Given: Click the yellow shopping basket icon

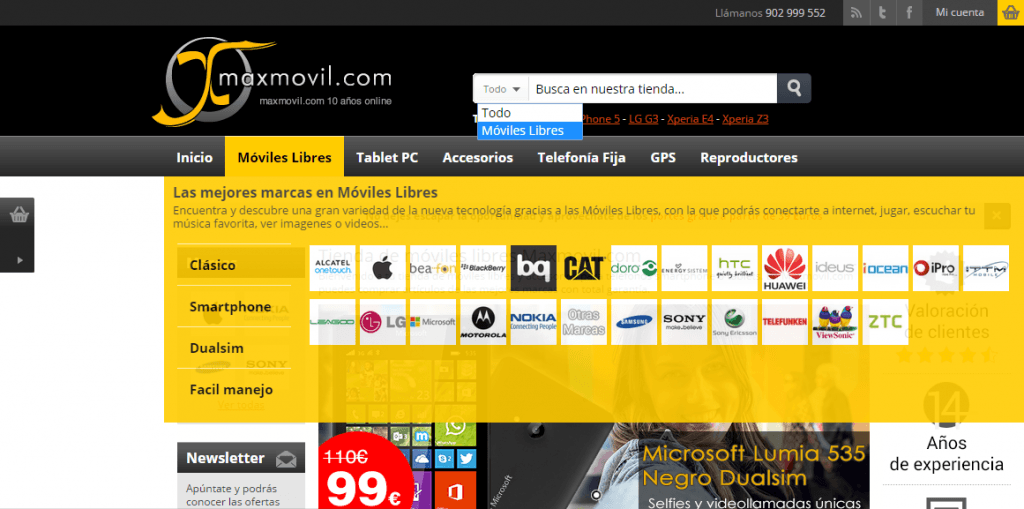Looking at the screenshot, I should point(1010,13).
